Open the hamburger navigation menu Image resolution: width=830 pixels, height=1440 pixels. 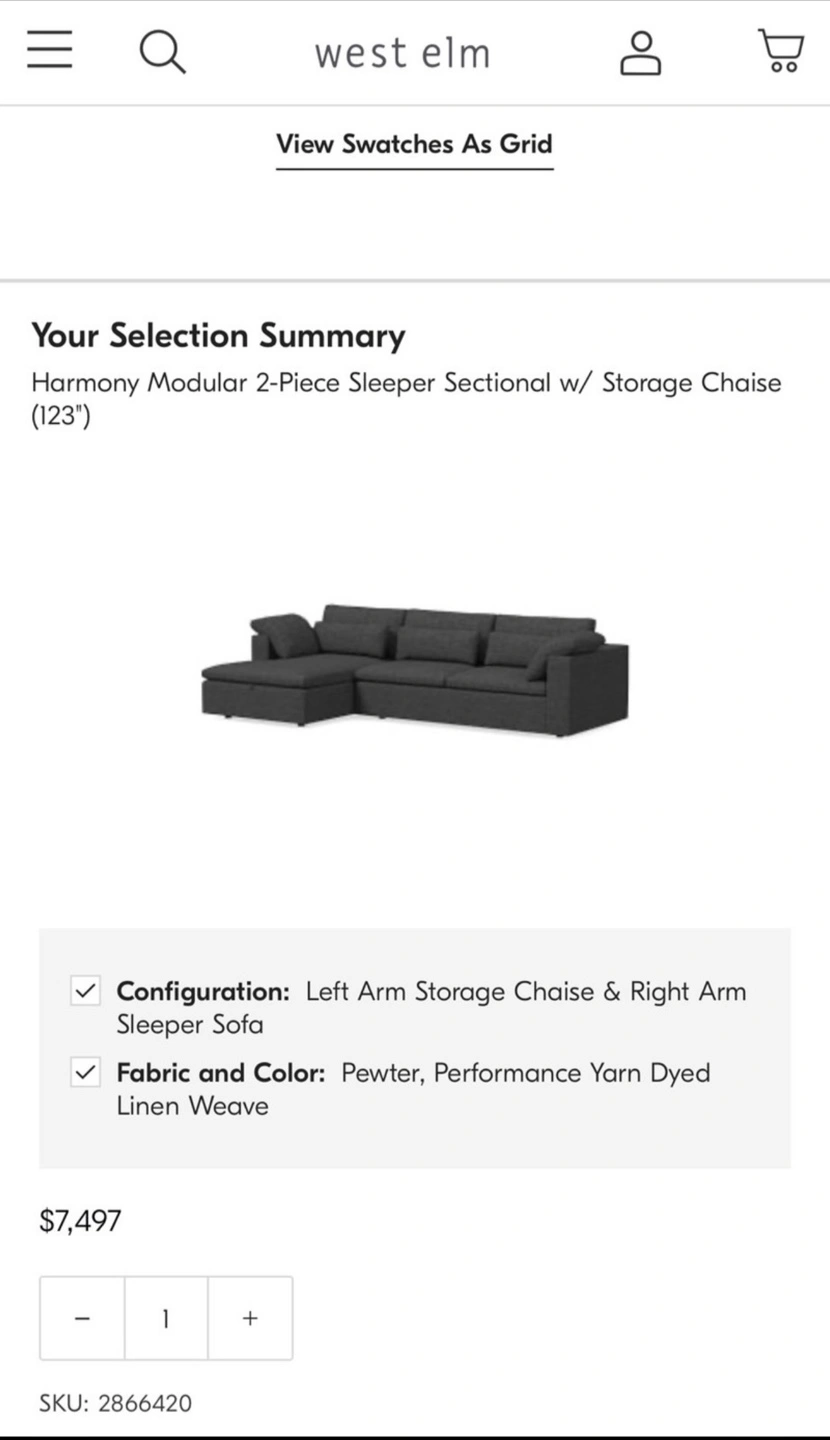[50, 49]
